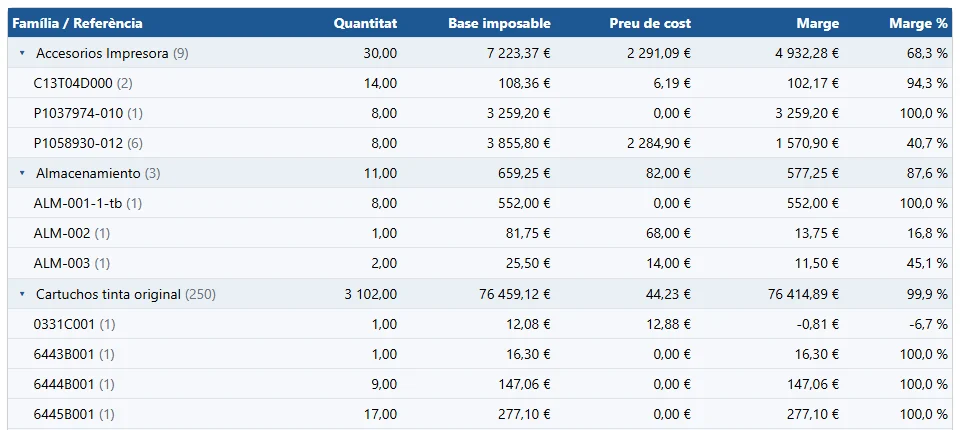Viewport: 960px width, 430px height.
Task: Click margin percentage 16,8 %
Action: (x=927, y=233)
